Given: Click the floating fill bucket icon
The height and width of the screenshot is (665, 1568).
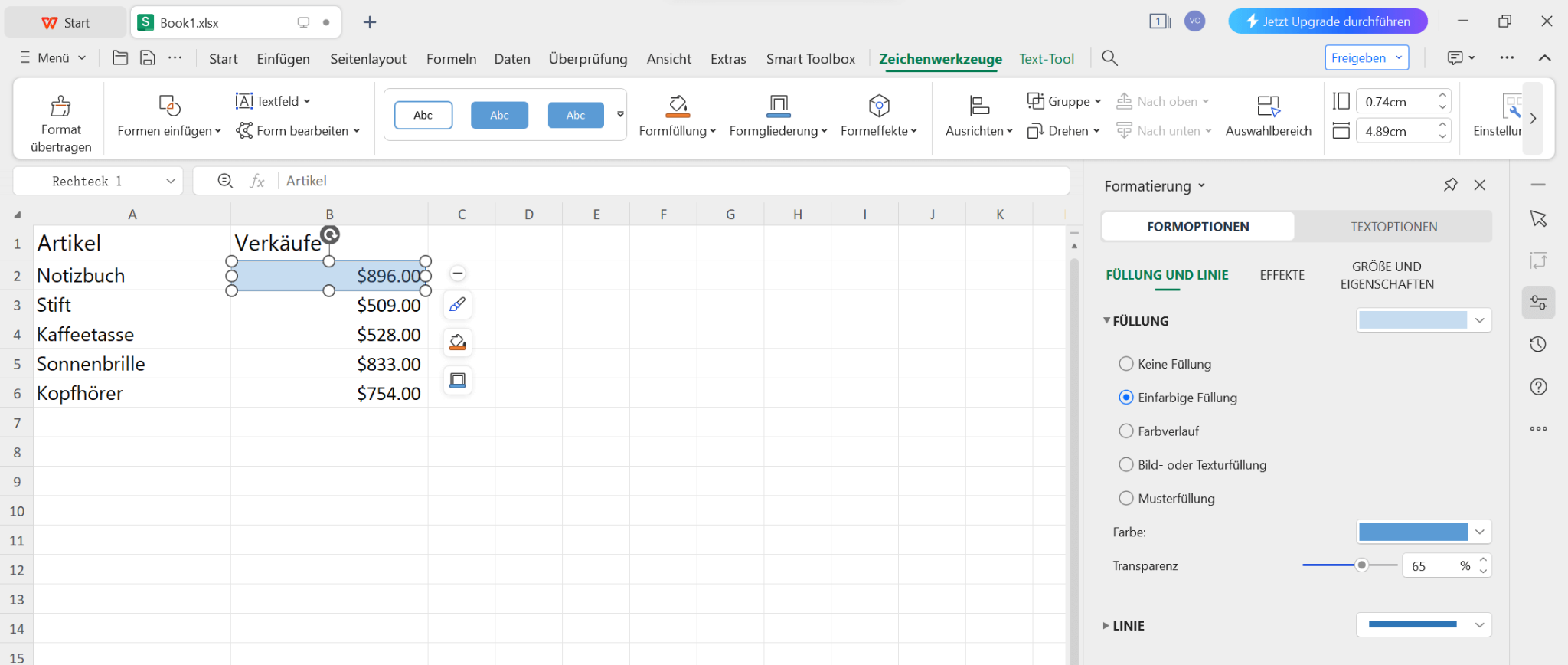Looking at the screenshot, I should click(458, 342).
